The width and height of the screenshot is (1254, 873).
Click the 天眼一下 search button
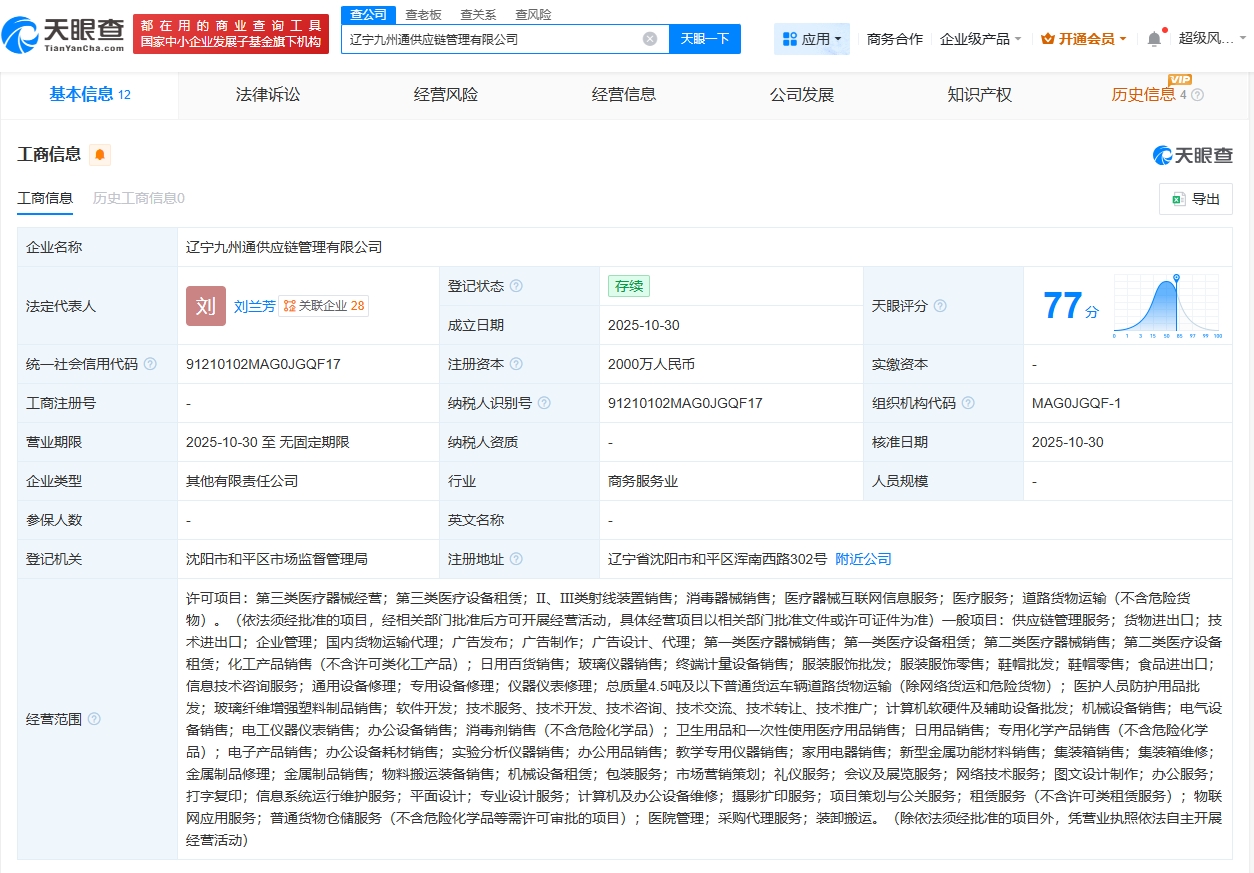click(x=704, y=39)
